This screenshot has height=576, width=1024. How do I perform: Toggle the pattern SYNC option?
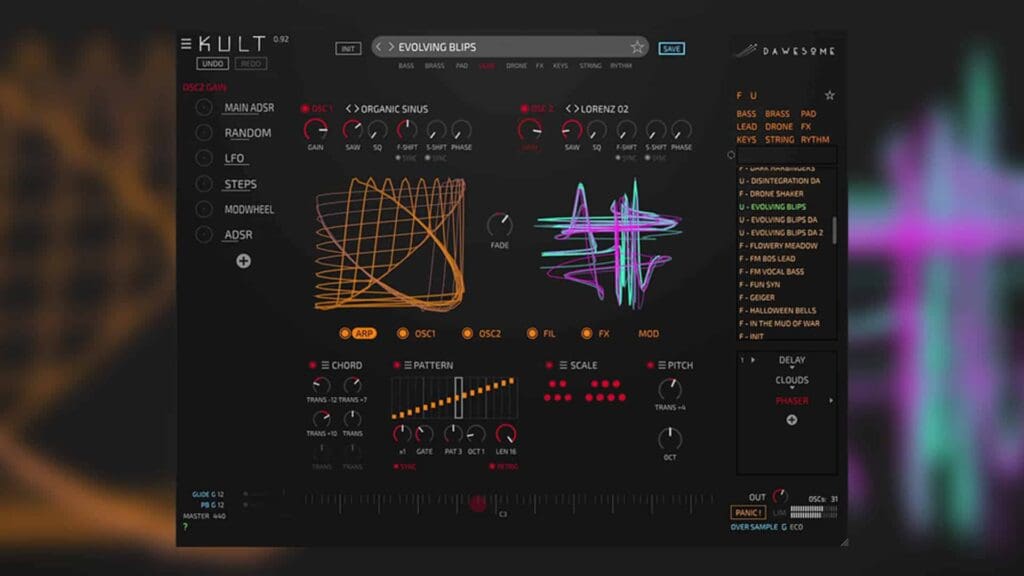404,466
